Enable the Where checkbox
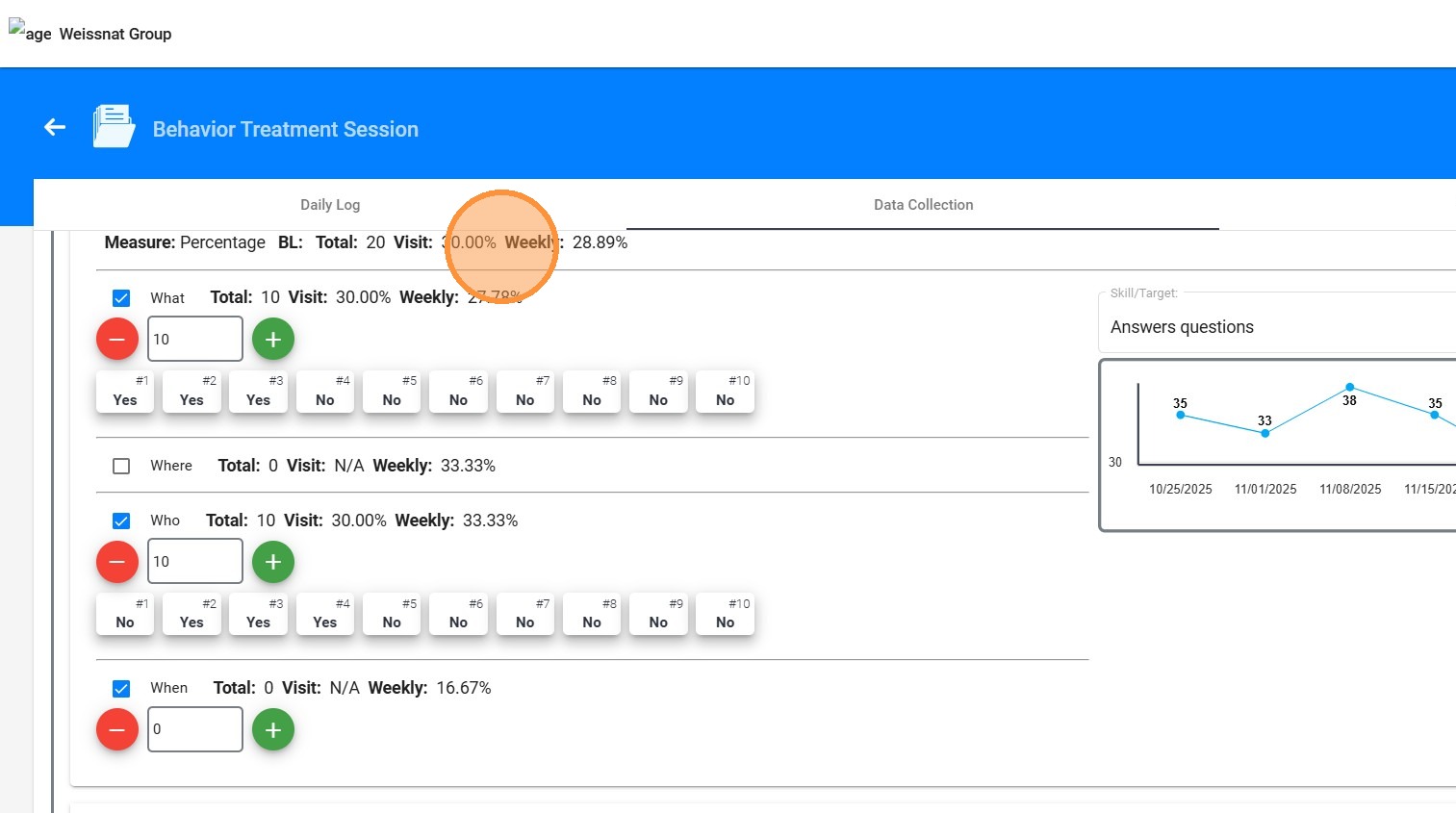Image resolution: width=1456 pixels, height=813 pixels. (x=121, y=466)
